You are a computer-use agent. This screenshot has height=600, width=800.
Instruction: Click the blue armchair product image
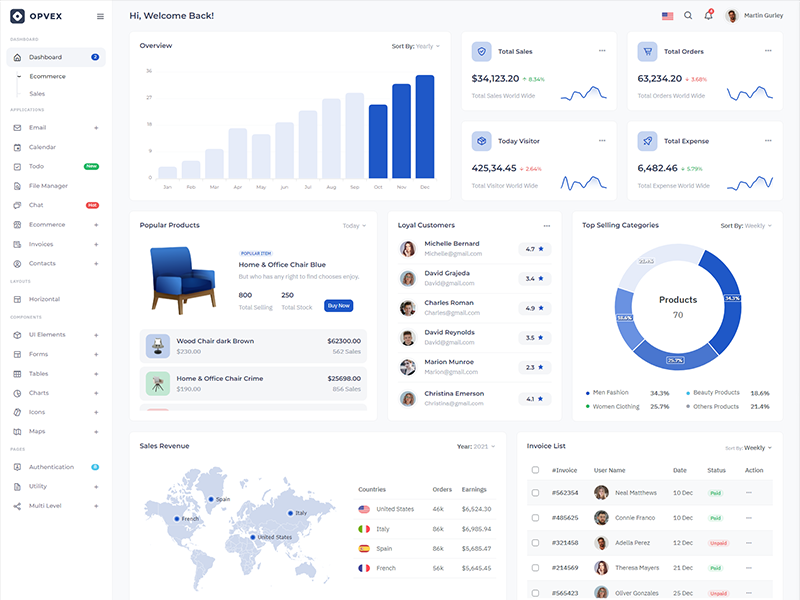pos(182,277)
